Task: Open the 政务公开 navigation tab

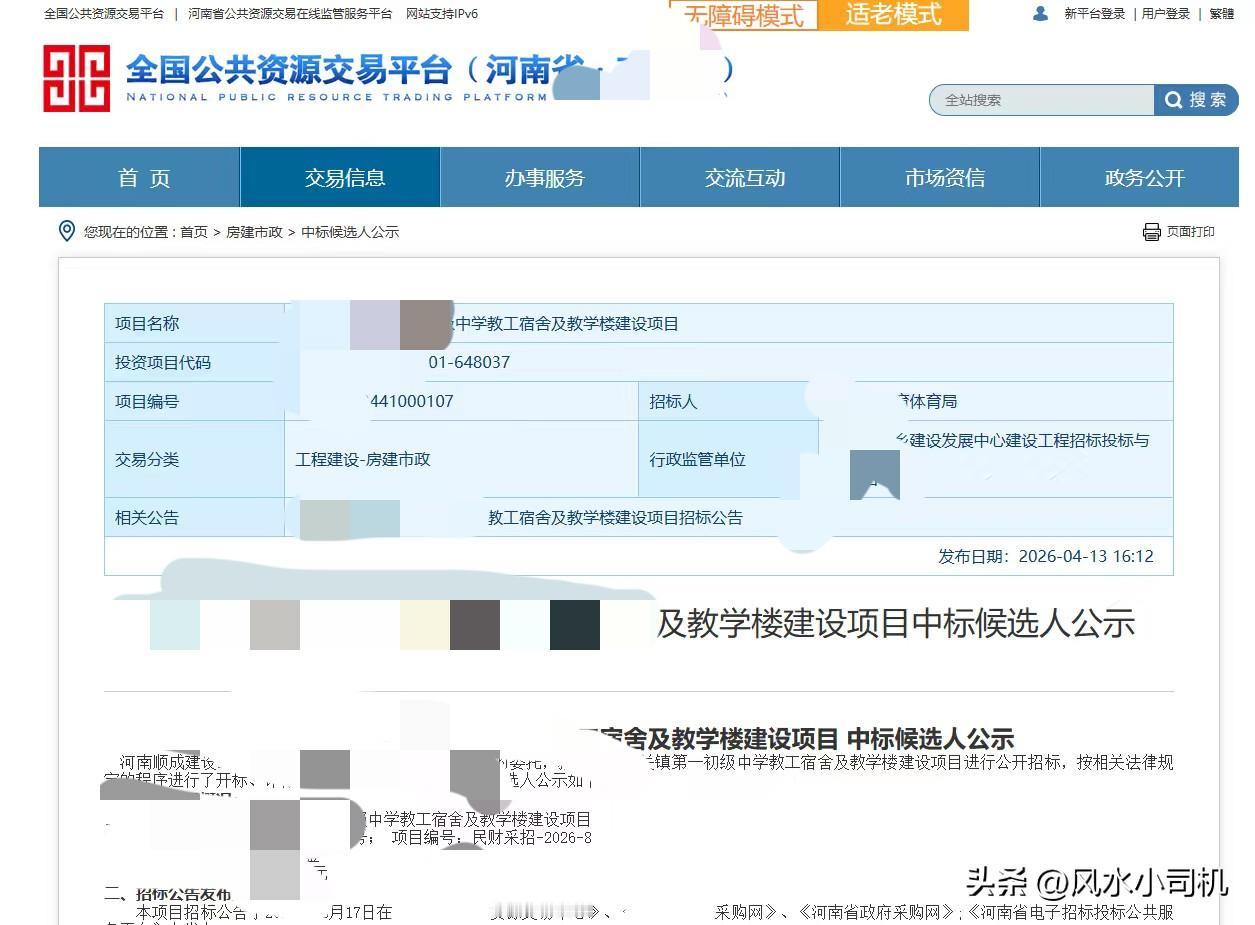Action: point(1140,177)
